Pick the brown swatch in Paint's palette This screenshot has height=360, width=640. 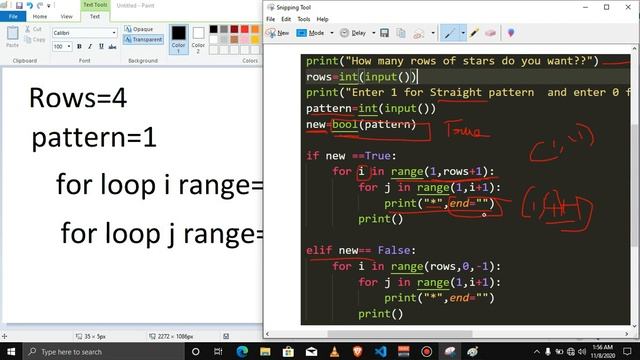point(234,39)
